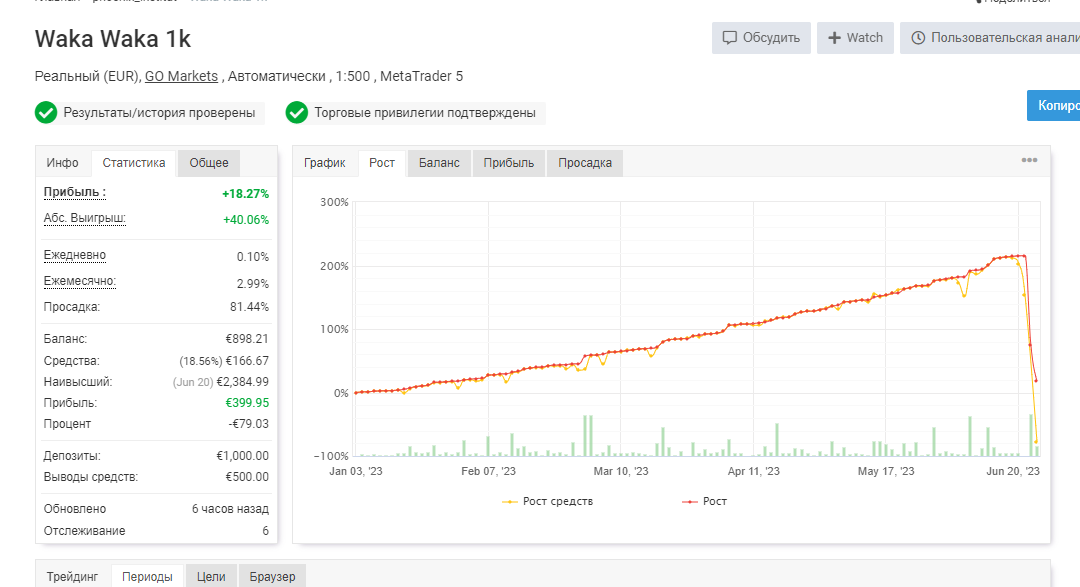Click the Jan 03, '23 axis label
Screen dimensions: 1080x587
point(355,471)
